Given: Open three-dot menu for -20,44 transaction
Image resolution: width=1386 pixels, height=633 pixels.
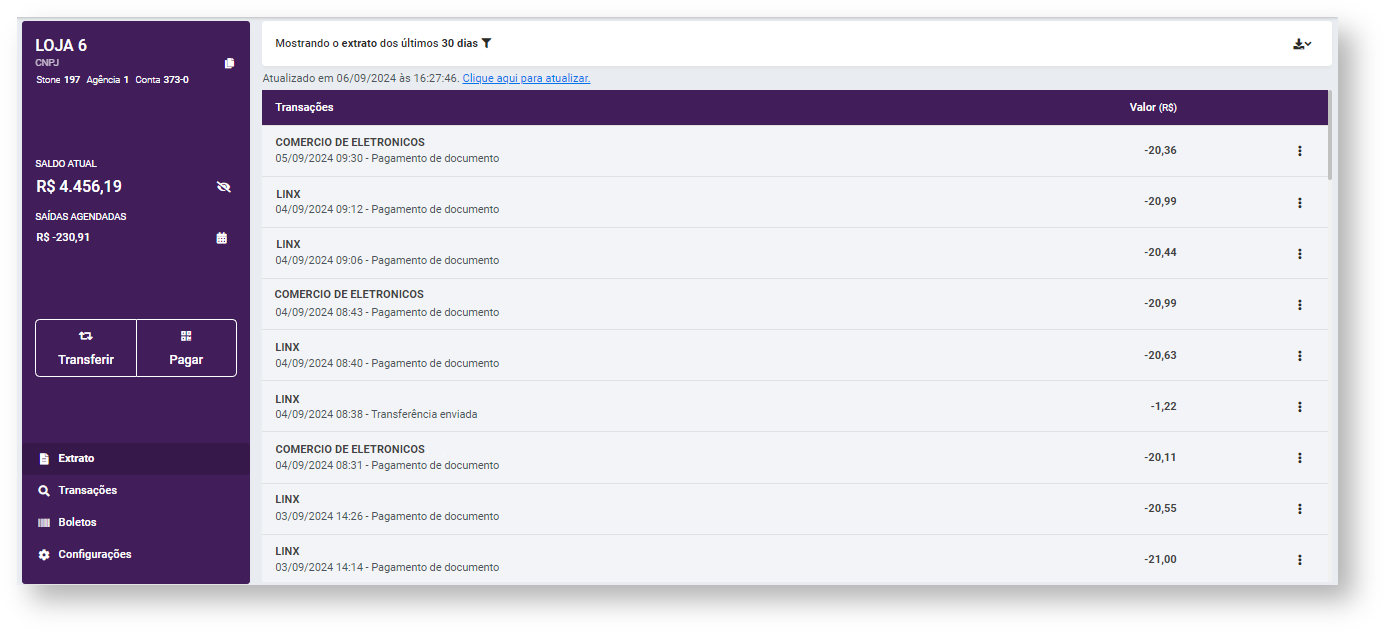Looking at the screenshot, I should coord(1299,254).
